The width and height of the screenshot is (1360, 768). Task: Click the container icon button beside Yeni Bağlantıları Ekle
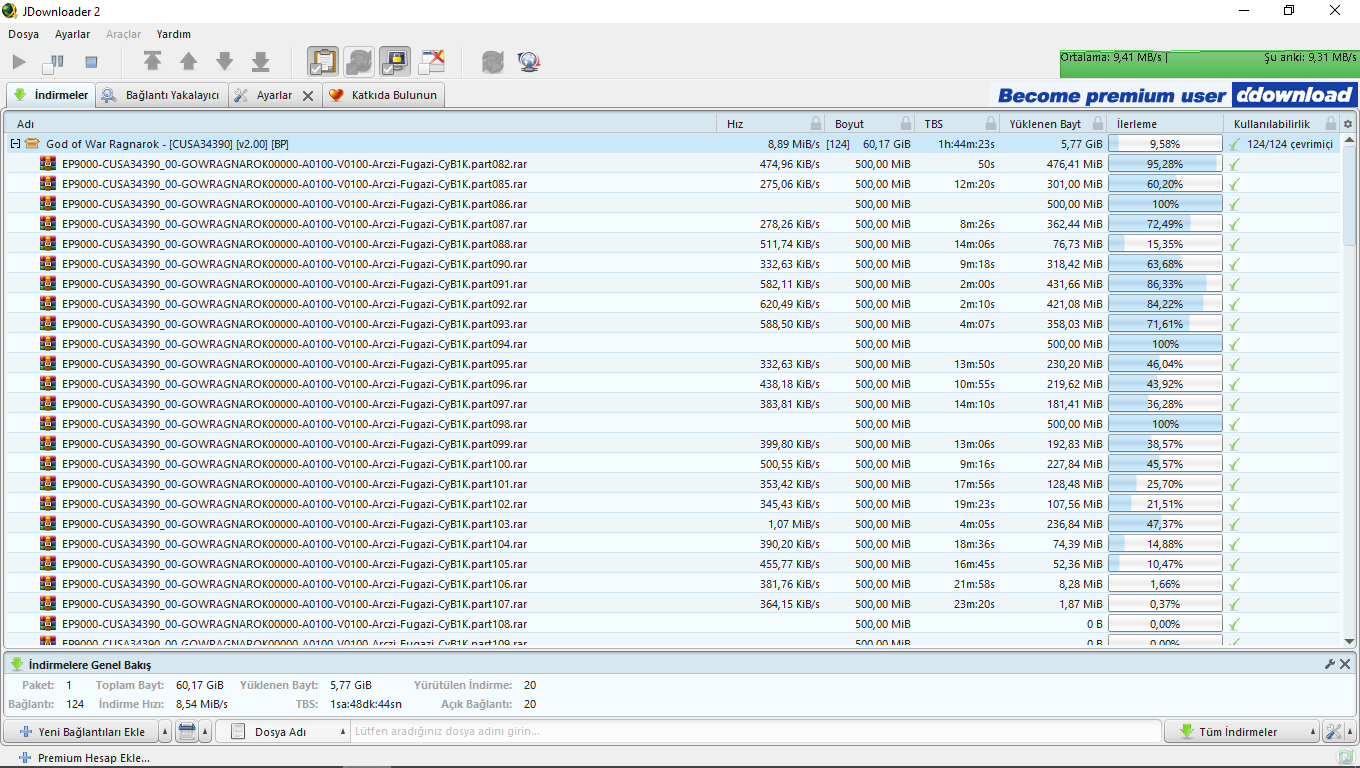click(x=186, y=732)
